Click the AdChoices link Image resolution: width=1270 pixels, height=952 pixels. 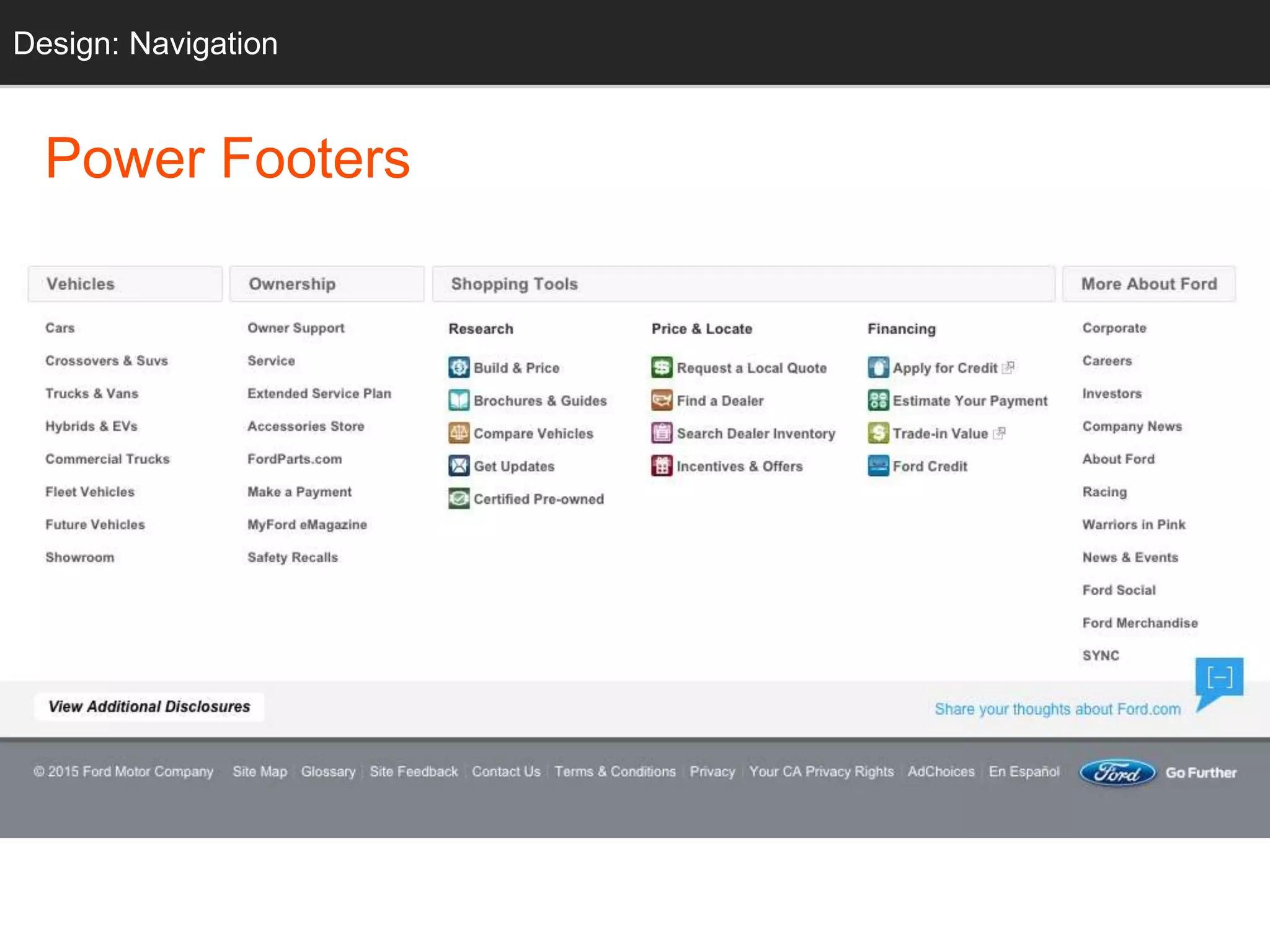941,772
